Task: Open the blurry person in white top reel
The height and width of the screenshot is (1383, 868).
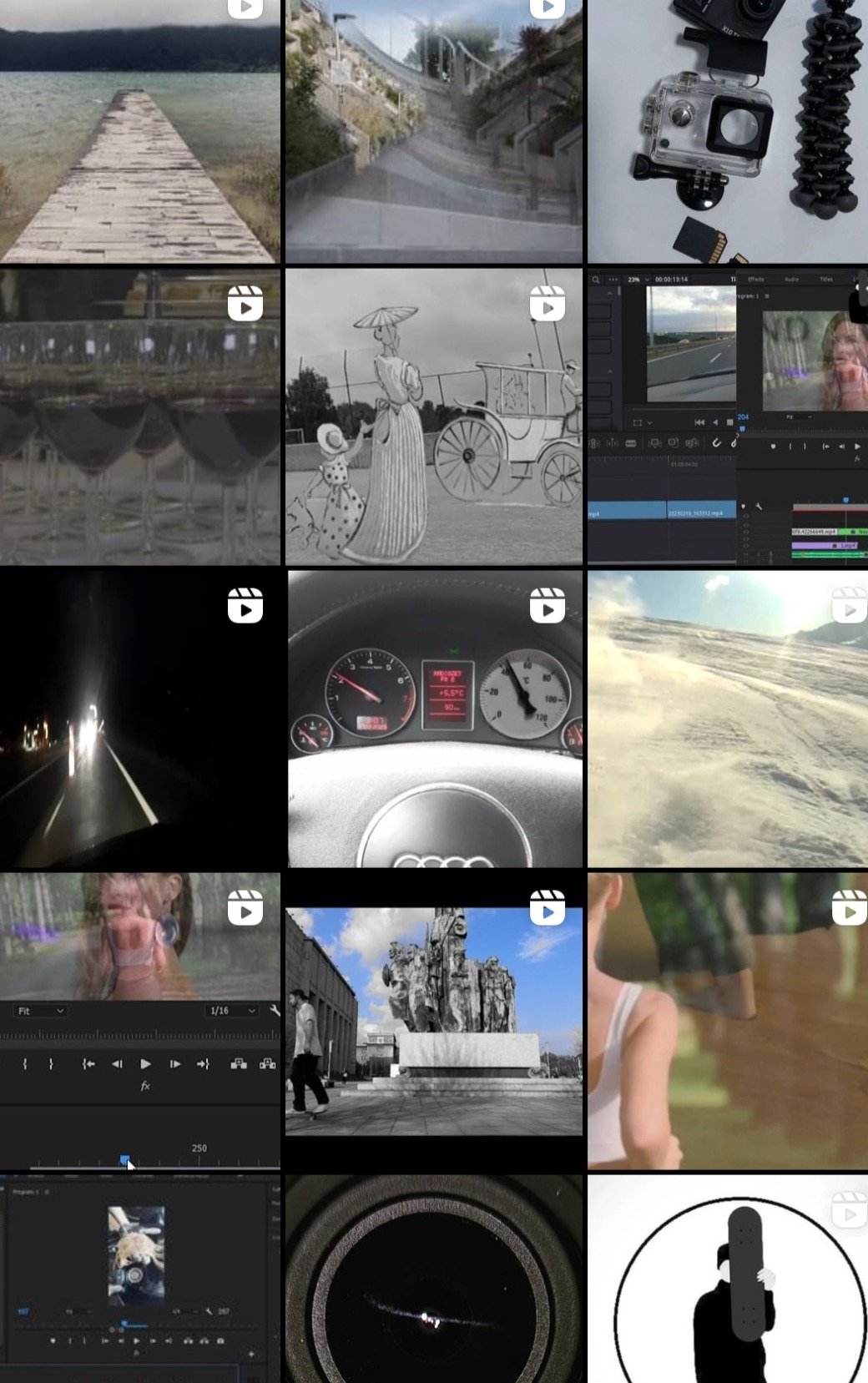Action: (x=728, y=1021)
